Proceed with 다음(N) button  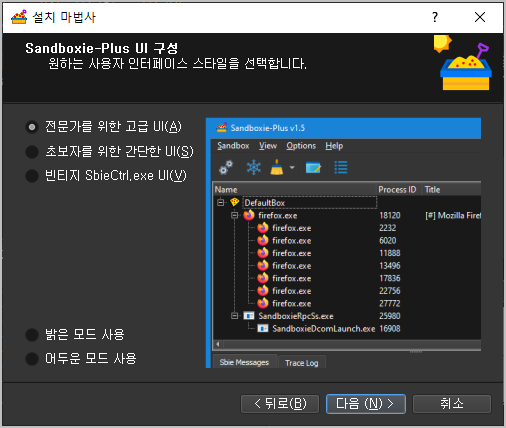pos(366,404)
